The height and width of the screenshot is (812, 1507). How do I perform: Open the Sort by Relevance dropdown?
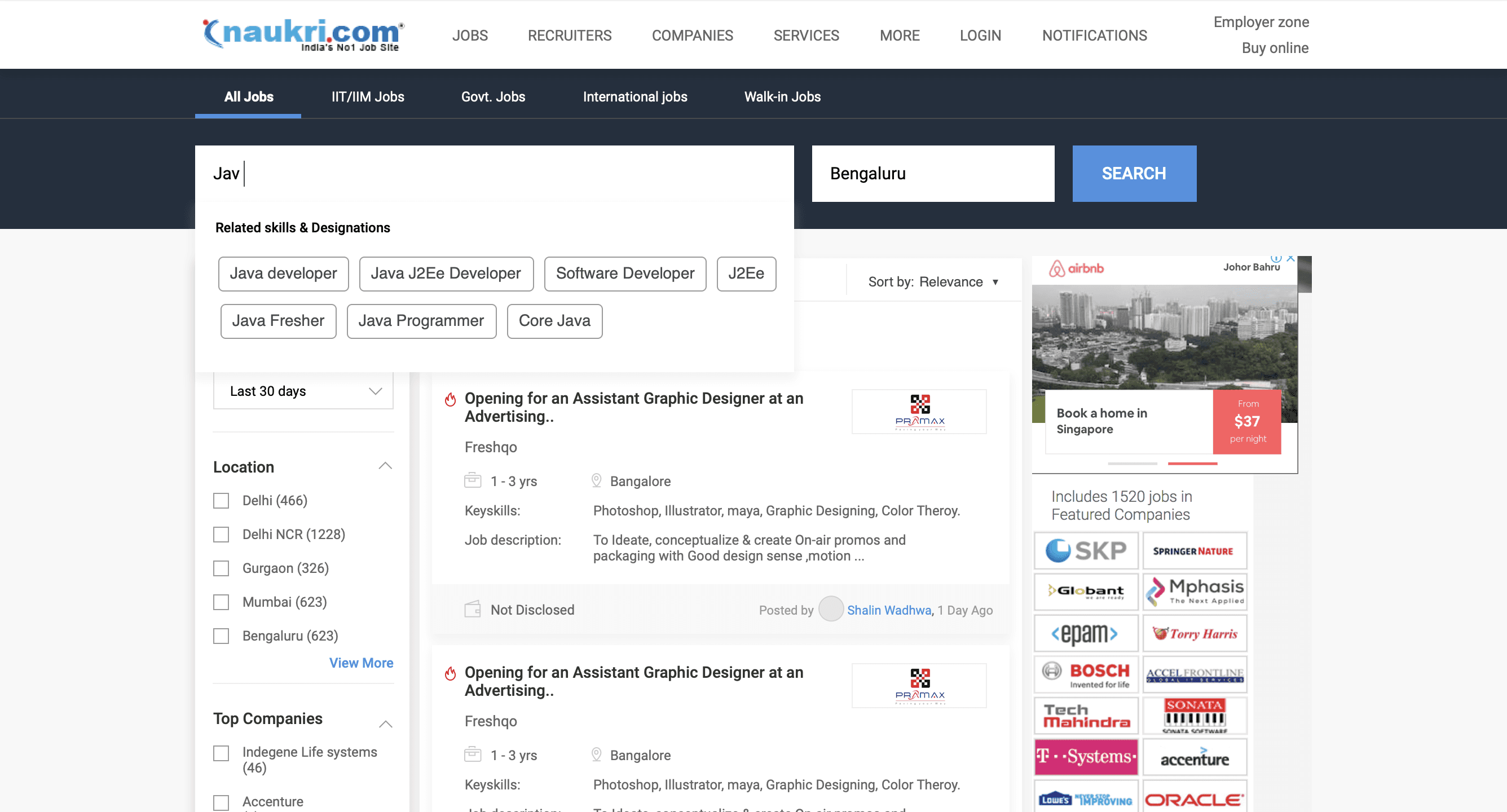(x=933, y=282)
